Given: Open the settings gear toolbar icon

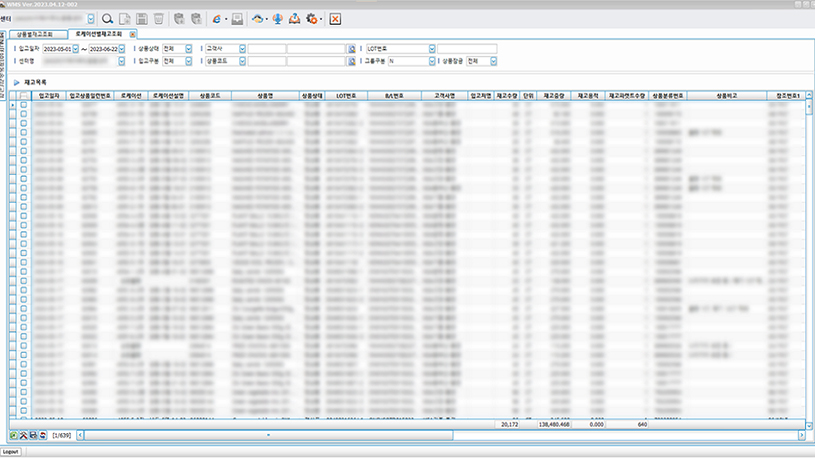Looking at the screenshot, I should tap(312, 19).
